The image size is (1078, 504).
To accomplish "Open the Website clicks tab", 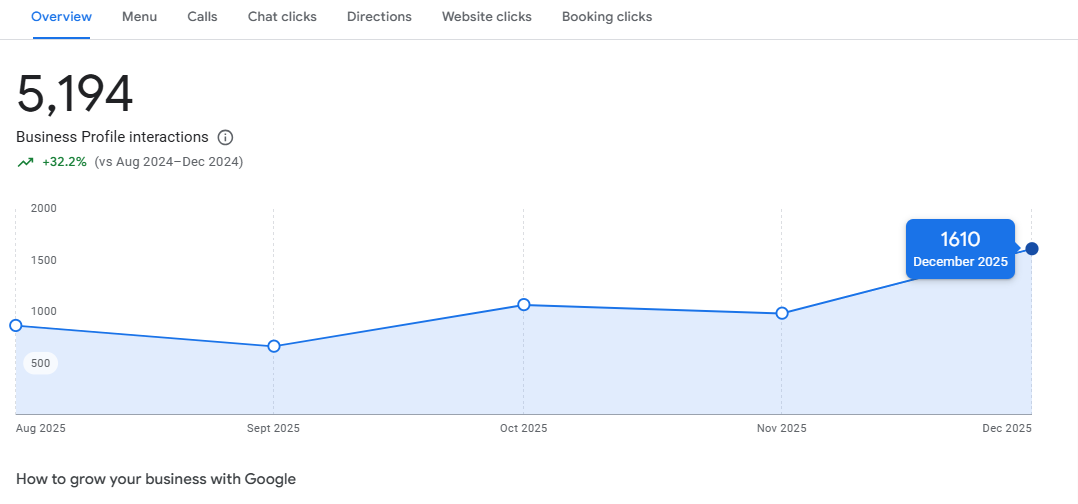I will 486,17.
